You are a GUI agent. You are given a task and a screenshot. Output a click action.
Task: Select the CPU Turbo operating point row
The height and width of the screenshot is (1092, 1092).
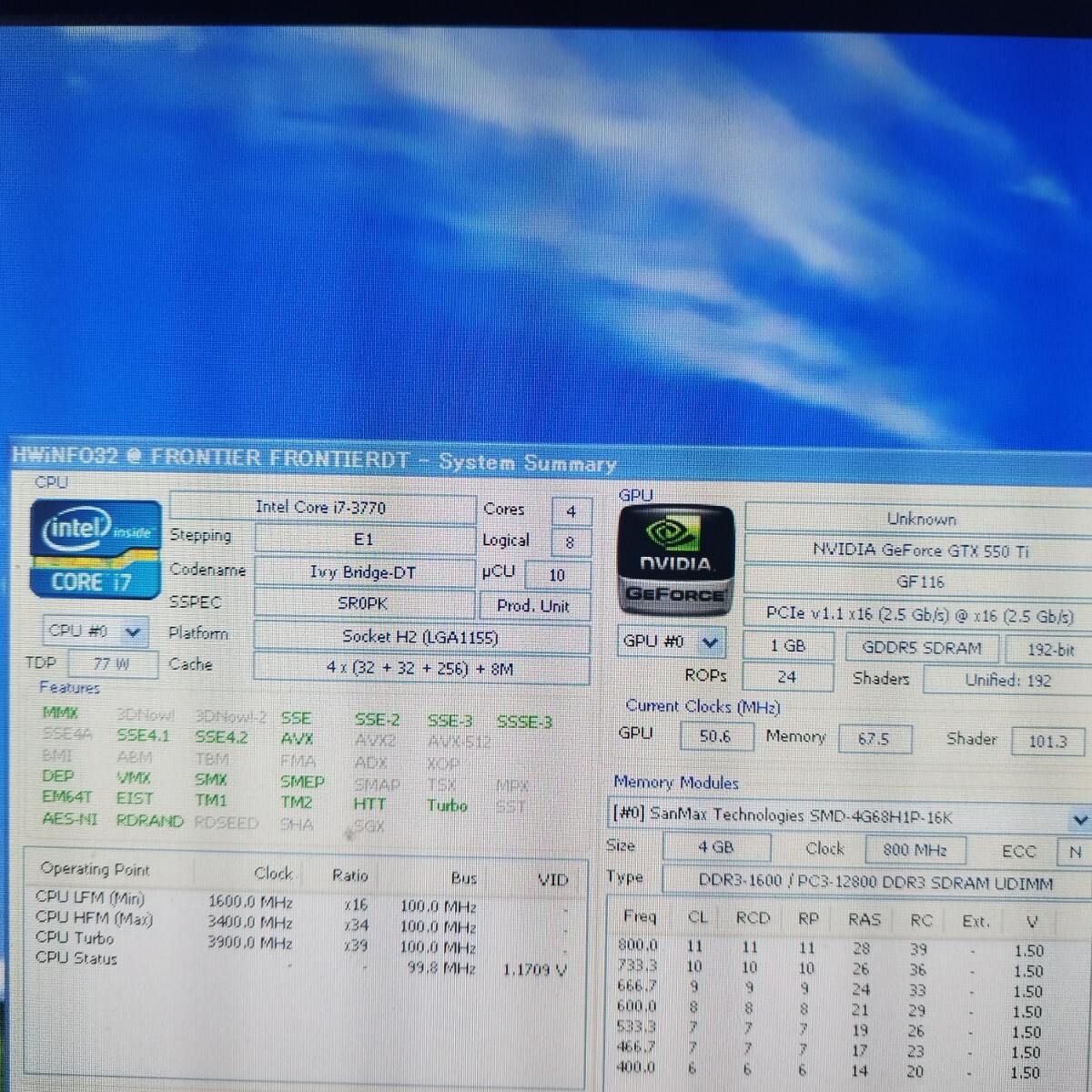pos(75,938)
